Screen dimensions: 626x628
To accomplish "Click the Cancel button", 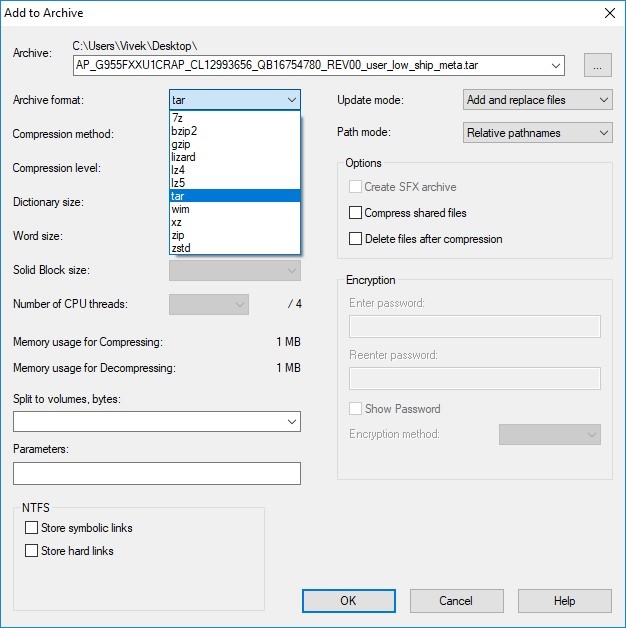I will click(x=457, y=601).
